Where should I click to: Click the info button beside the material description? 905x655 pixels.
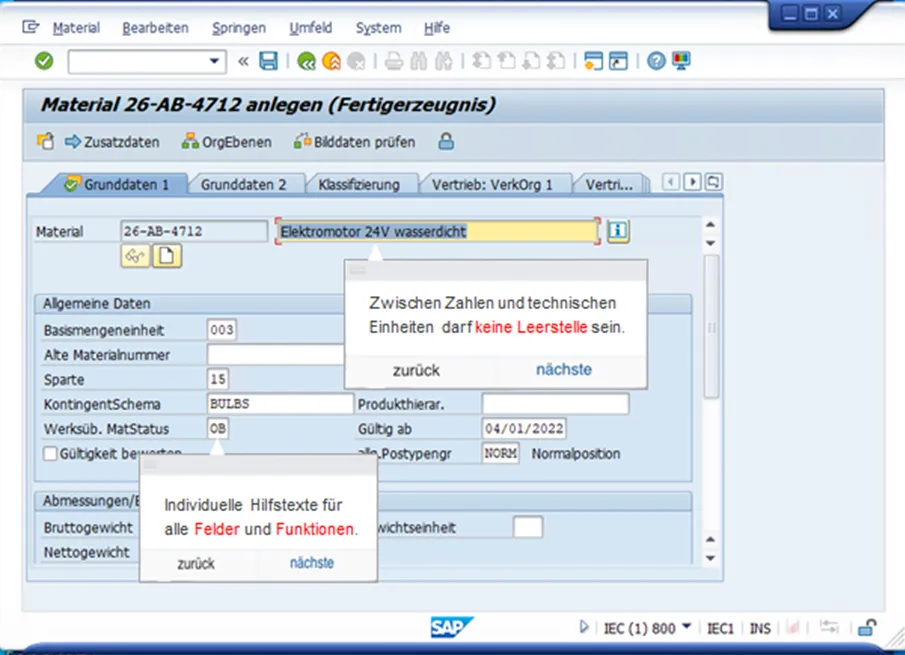[617, 230]
